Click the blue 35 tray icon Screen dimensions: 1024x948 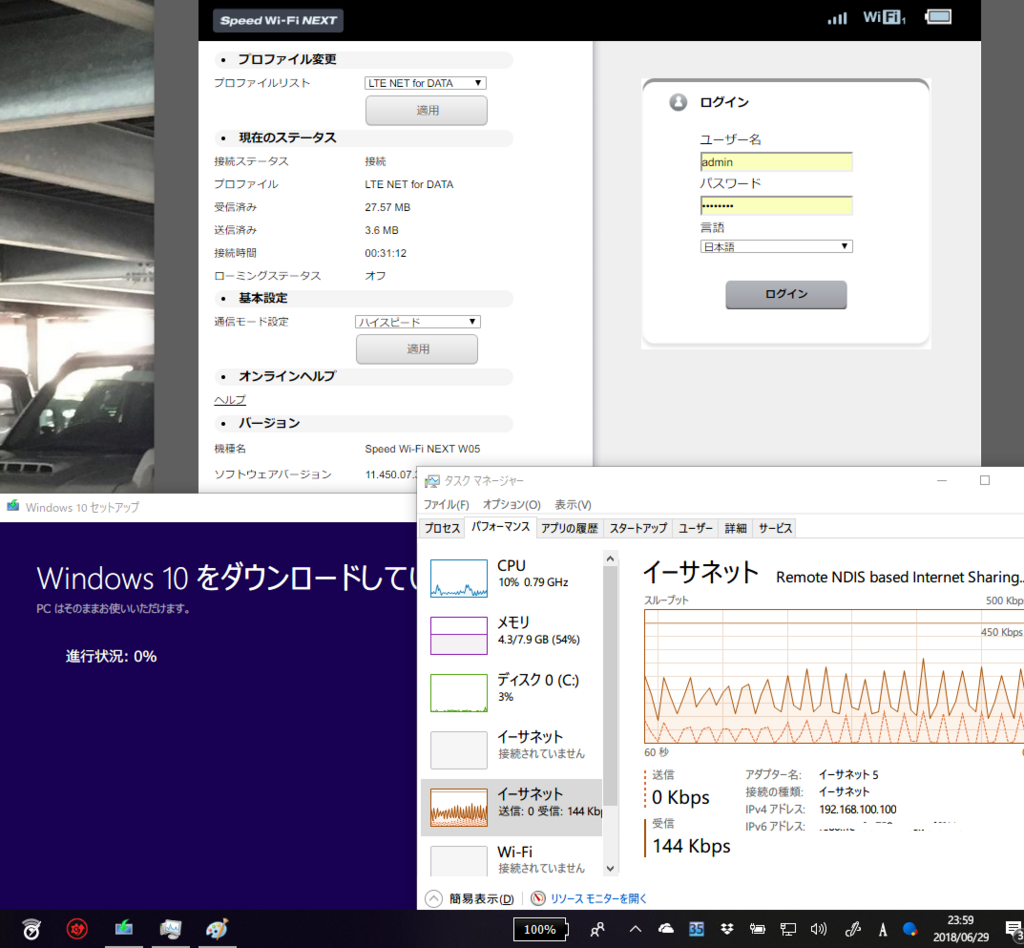(696, 928)
